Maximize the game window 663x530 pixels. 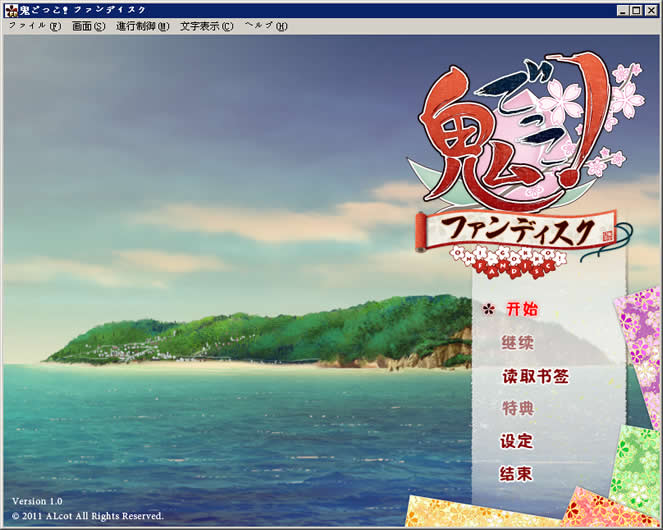(636, 11)
